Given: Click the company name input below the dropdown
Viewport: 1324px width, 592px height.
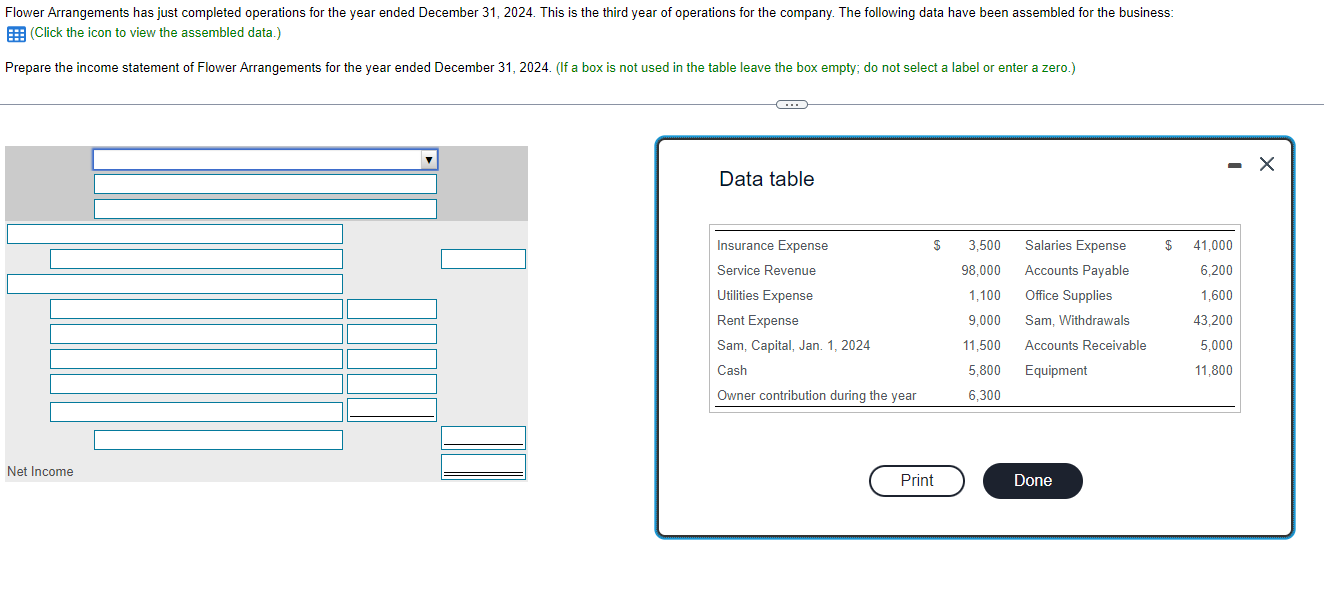Looking at the screenshot, I should [265, 183].
